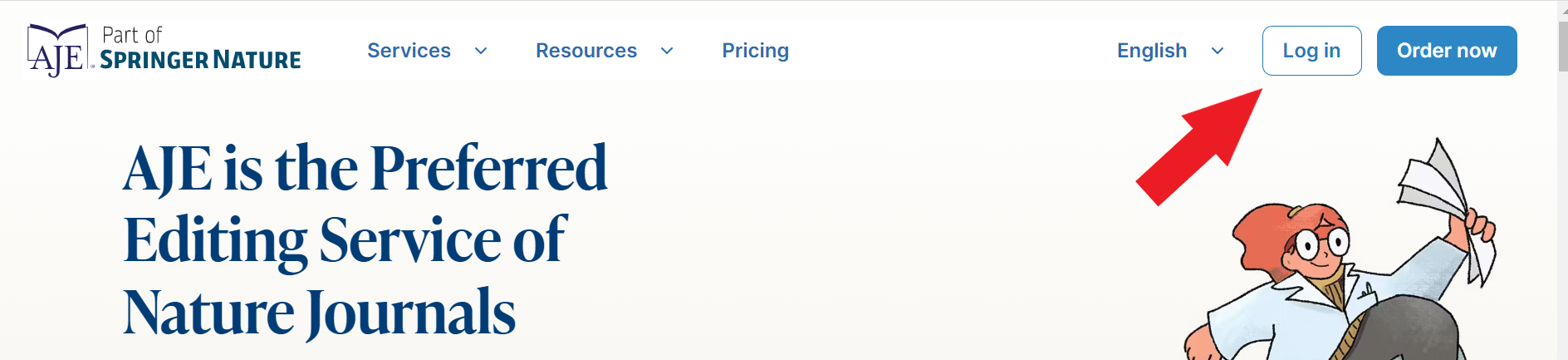1568x360 pixels.
Task: Select the English language label
Action: click(x=1152, y=51)
